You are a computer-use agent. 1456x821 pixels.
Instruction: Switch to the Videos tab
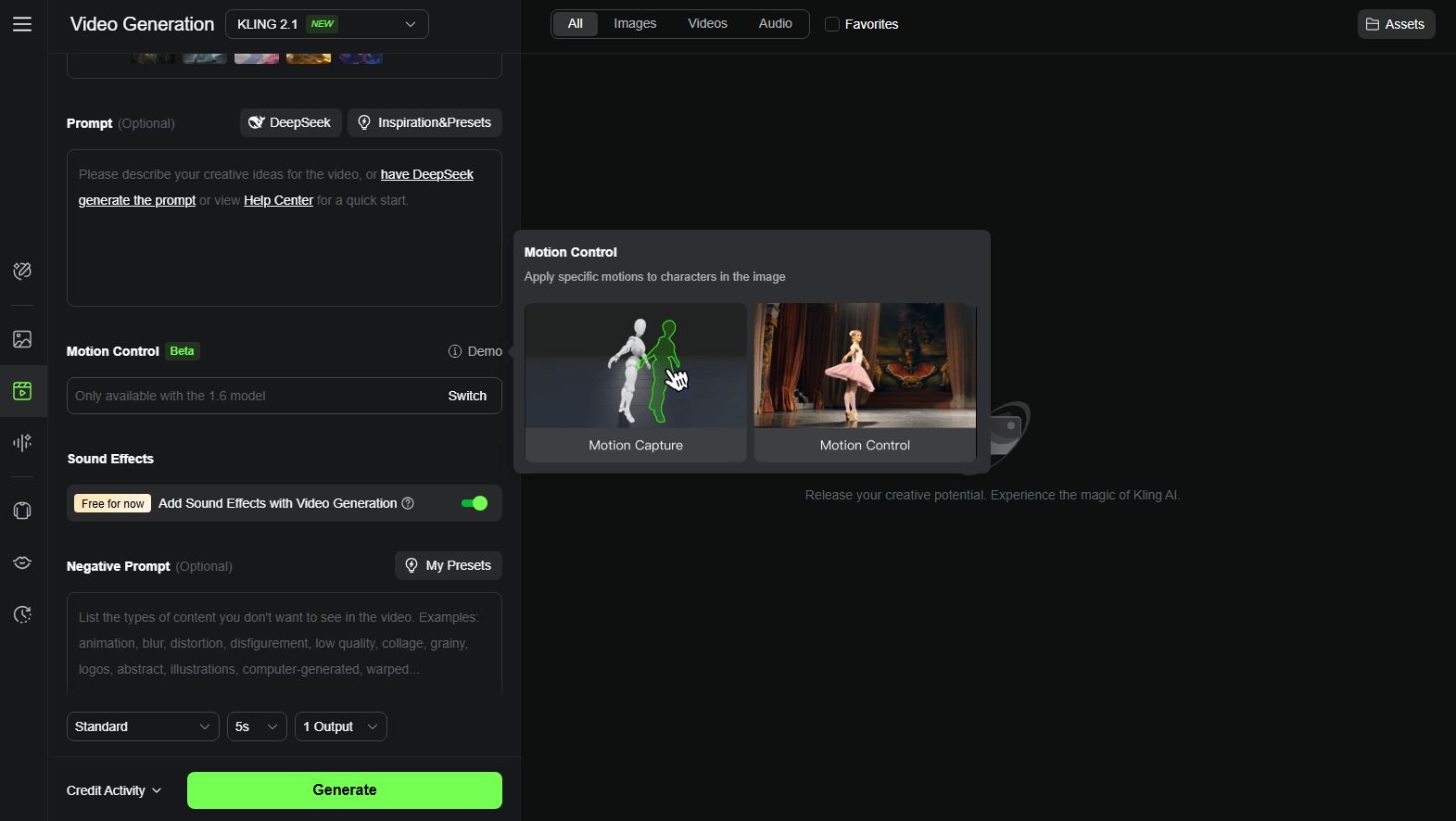707,23
